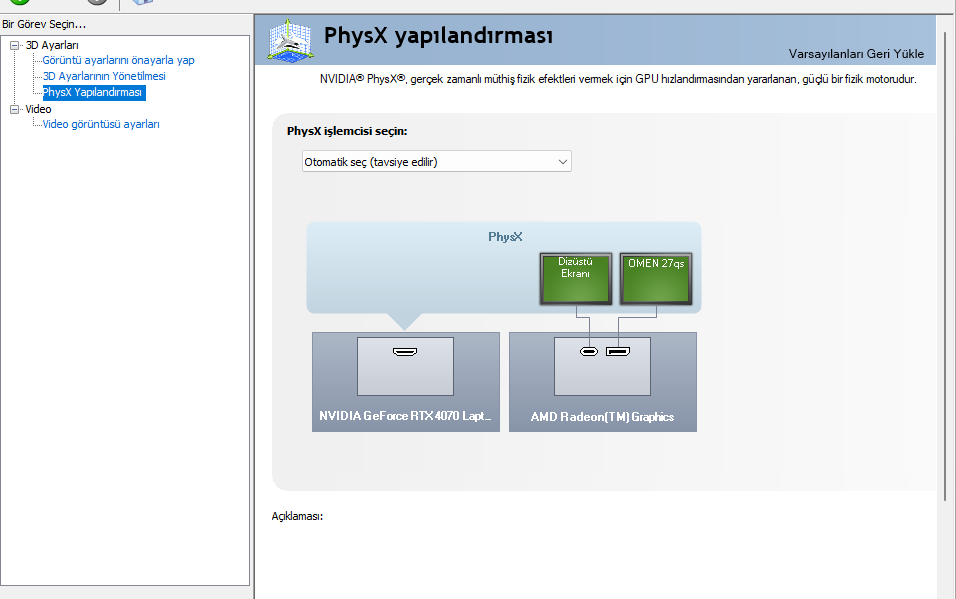Collapse the Video tree node
Viewport: 956px width, 599px height.
(x=15, y=109)
